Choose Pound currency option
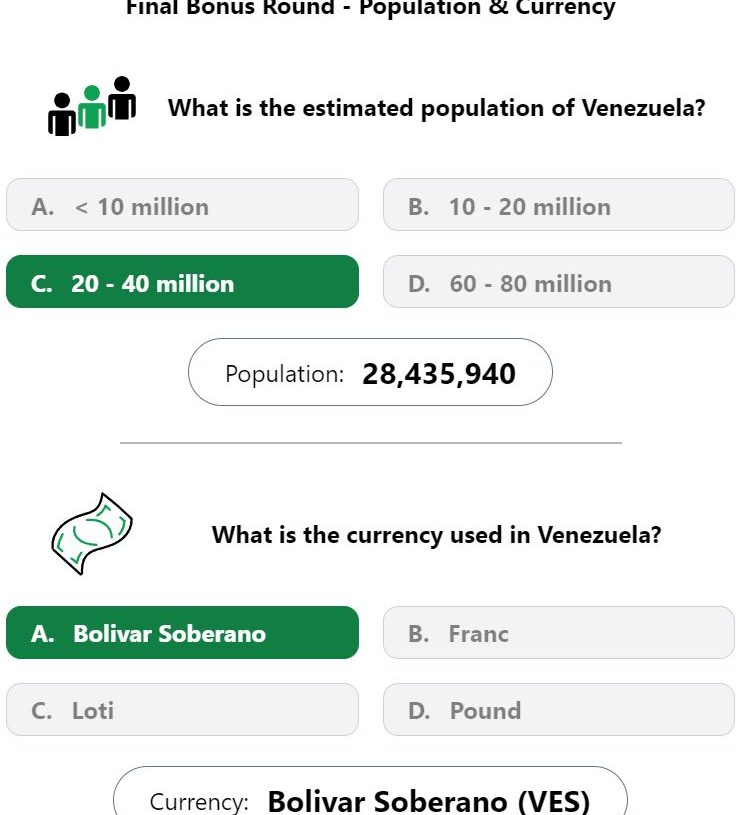The image size is (745, 815). point(559,709)
